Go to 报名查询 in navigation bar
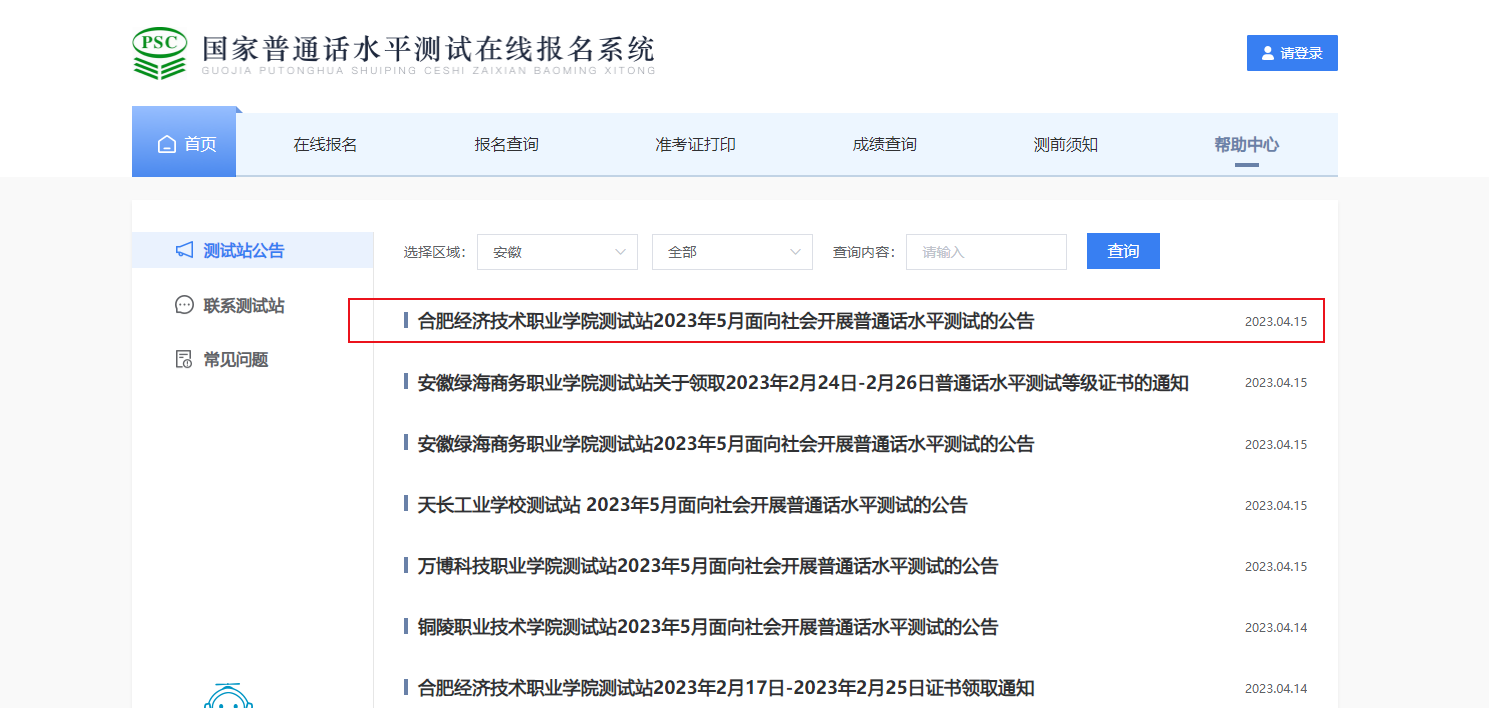Screen dimensions: 1489x708 tap(506, 145)
